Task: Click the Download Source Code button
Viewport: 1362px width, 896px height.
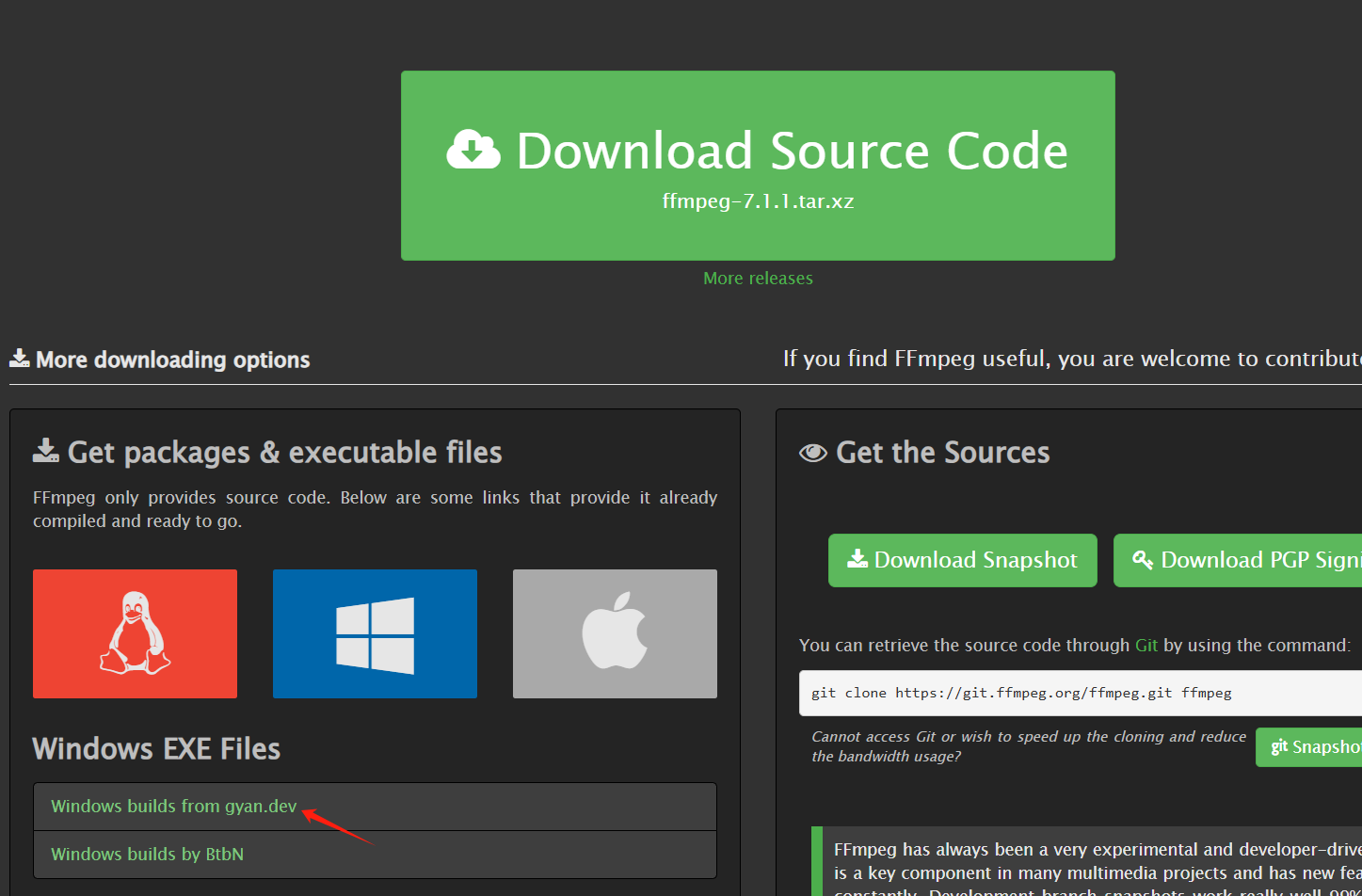Action: tap(758, 166)
